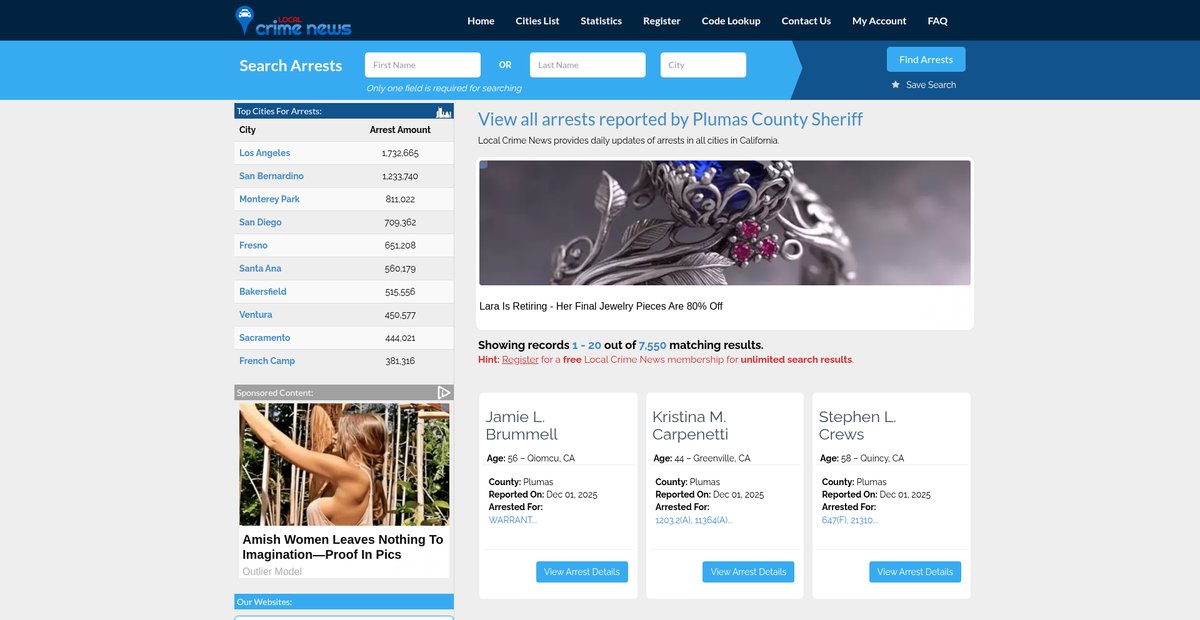The width and height of the screenshot is (1200, 620).
Task: Open Santa Ana city arrests
Action: (x=260, y=269)
